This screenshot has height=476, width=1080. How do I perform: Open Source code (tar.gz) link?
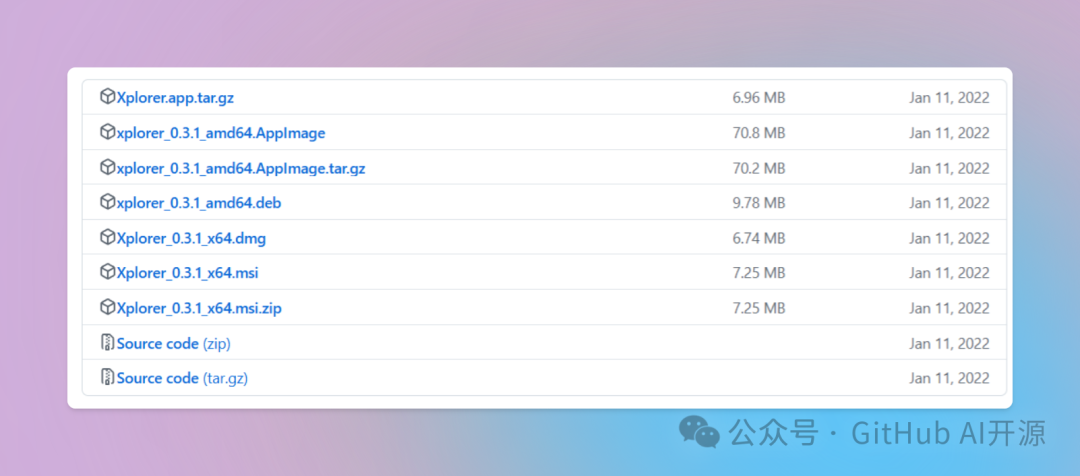[x=183, y=378]
